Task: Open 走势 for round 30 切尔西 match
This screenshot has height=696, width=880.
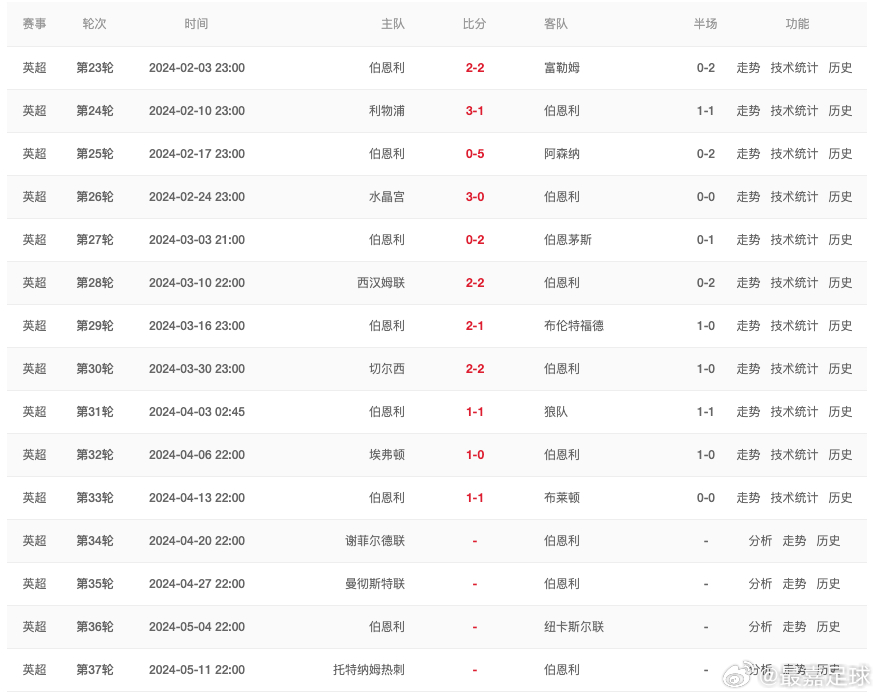Action: [748, 369]
